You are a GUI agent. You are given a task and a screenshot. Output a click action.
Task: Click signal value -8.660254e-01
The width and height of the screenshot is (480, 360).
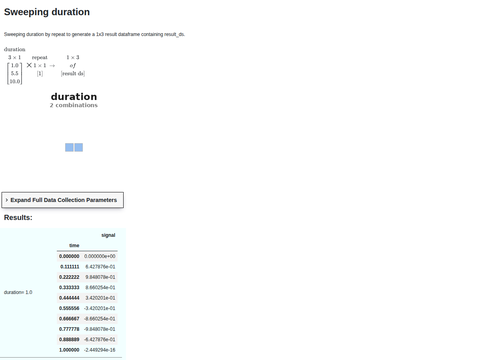pyautogui.click(x=100, y=319)
